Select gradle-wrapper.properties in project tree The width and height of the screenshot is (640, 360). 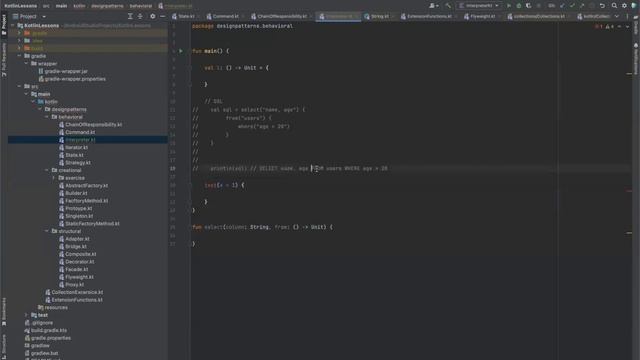point(75,79)
